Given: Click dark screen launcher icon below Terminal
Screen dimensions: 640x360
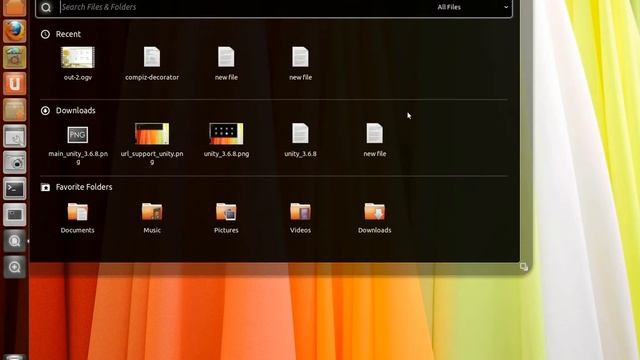Looking at the screenshot, I should pos(15,215).
